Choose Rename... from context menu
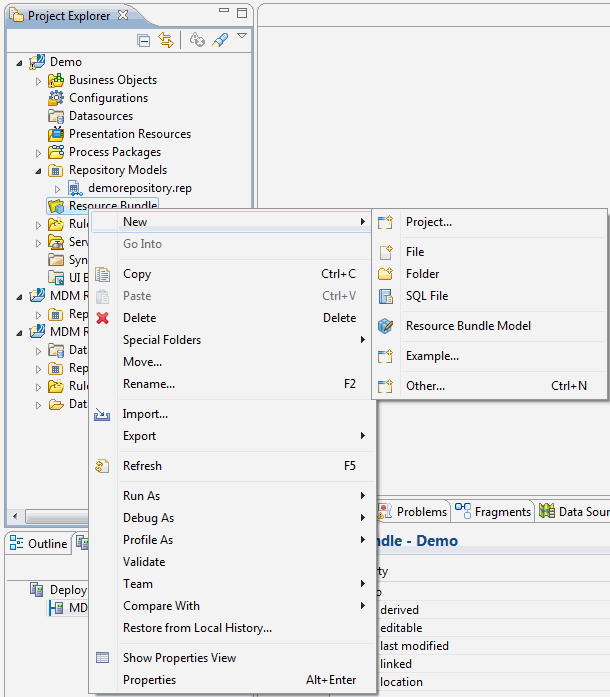This screenshot has height=697, width=610. pos(231,384)
